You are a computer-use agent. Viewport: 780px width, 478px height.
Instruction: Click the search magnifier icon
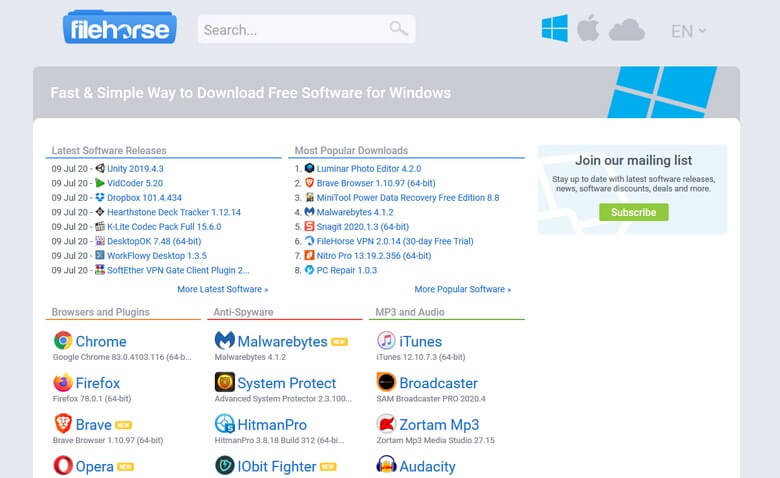pos(399,29)
